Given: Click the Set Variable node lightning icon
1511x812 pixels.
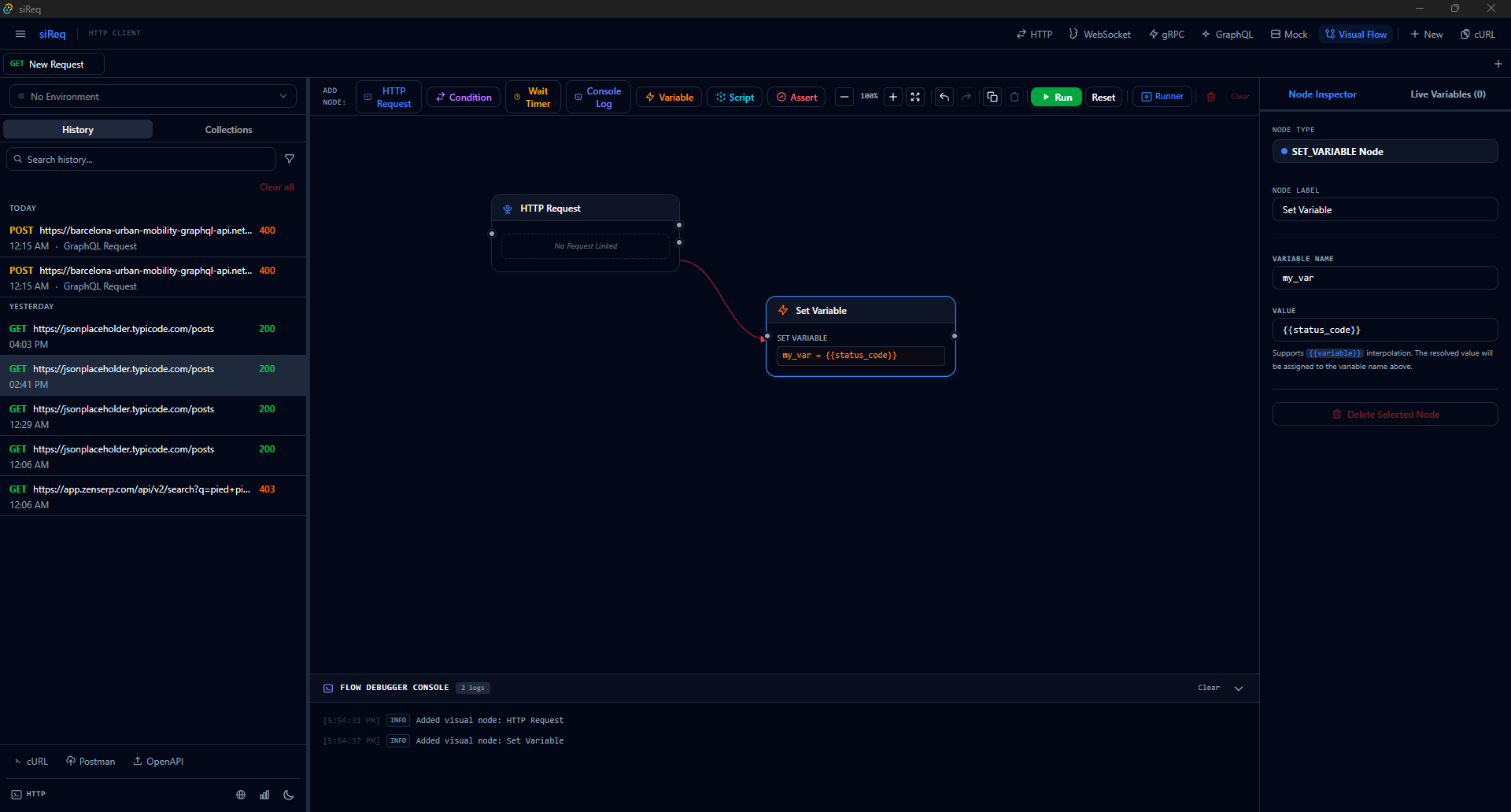Looking at the screenshot, I should (783, 310).
